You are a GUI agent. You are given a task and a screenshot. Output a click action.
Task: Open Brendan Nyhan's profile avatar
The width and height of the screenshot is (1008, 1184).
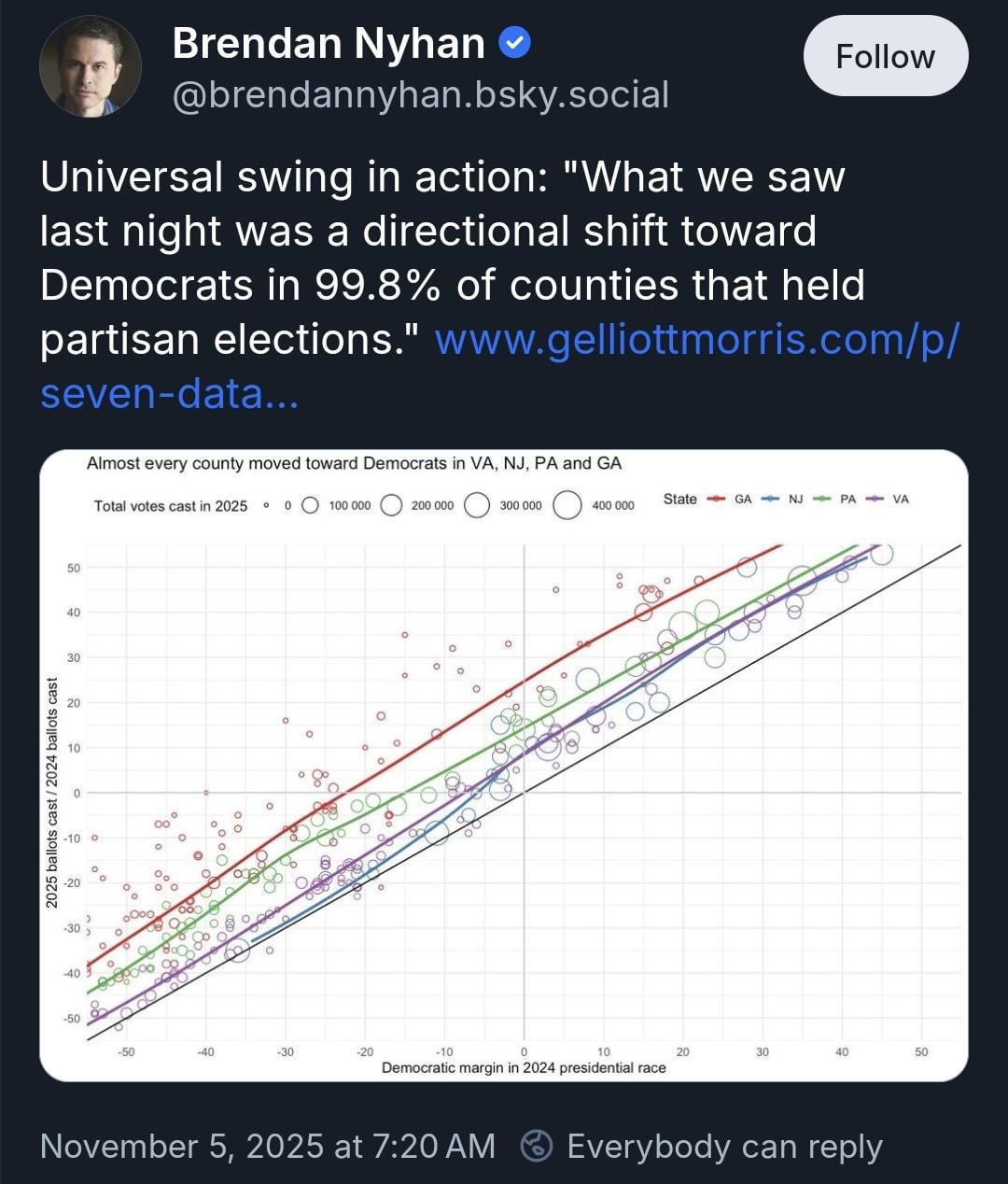click(91, 65)
